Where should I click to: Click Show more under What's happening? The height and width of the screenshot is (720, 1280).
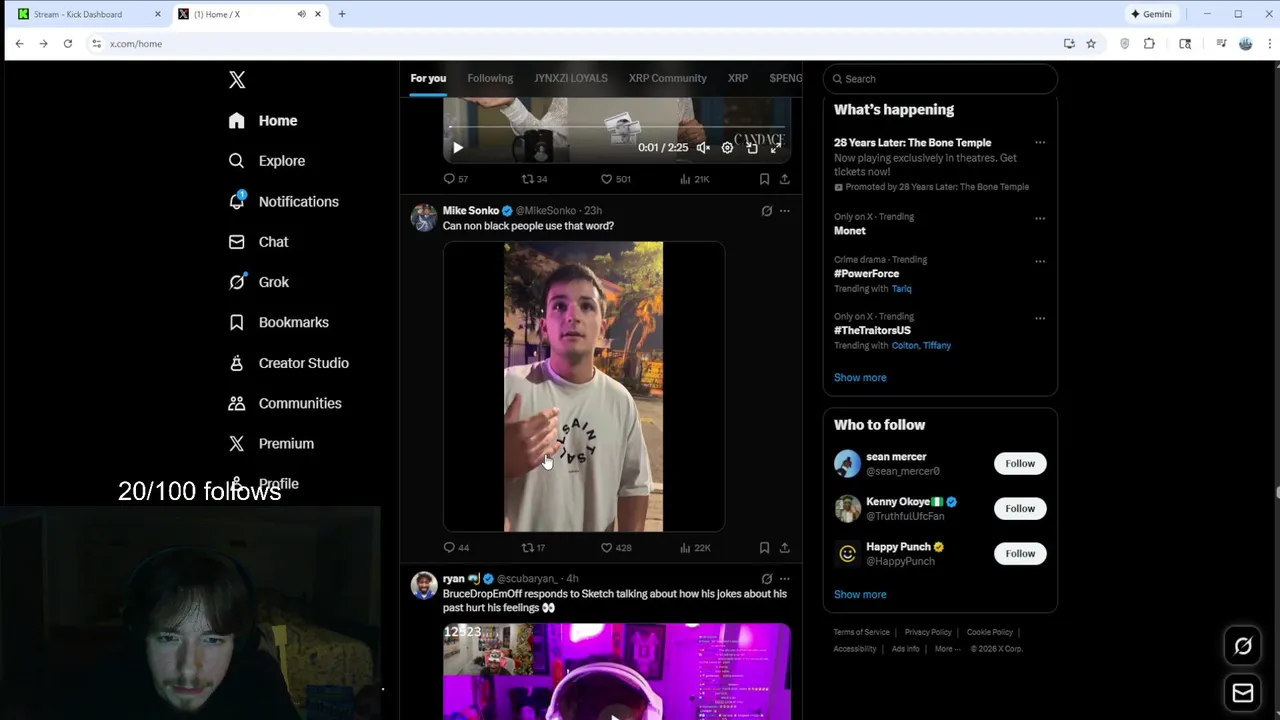(860, 377)
